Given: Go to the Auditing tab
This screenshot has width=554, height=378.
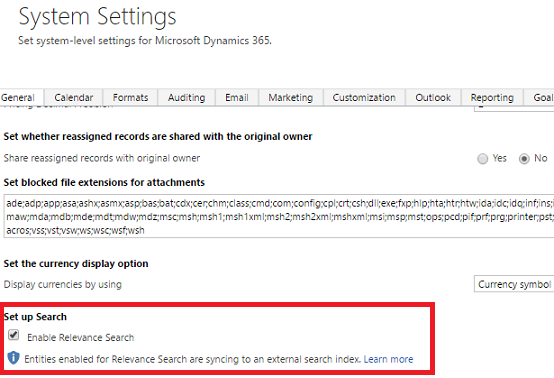Looking at the screenshot, I should 187,98.
